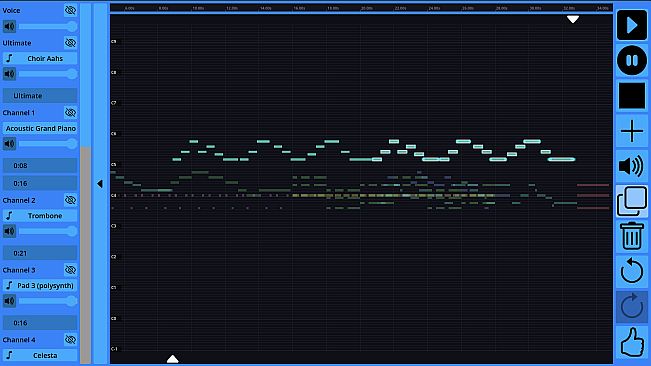Select Channel 3 label
Screen dimensions: 651x366
[19, 270]
